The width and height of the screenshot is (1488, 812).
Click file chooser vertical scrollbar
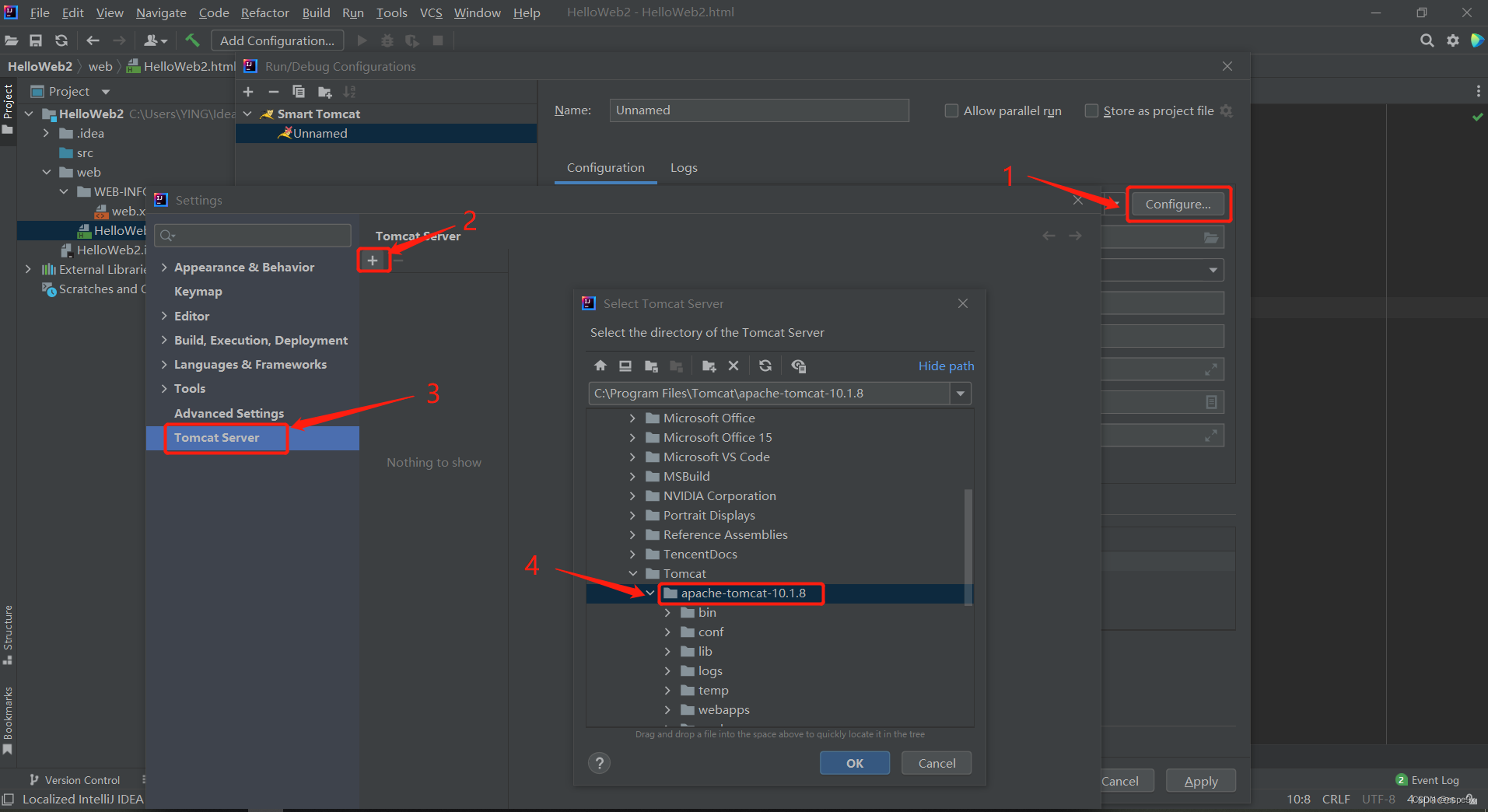(x=968, y=546)
